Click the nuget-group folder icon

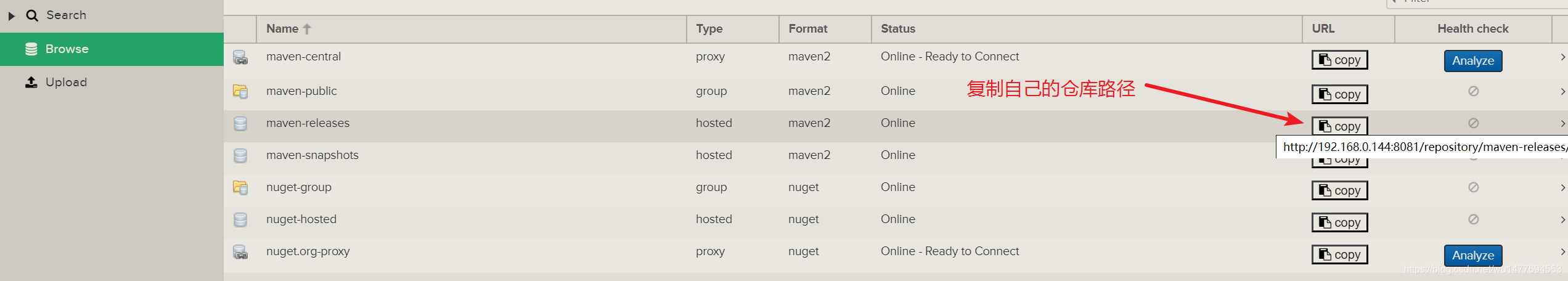[x=240, y=188]
